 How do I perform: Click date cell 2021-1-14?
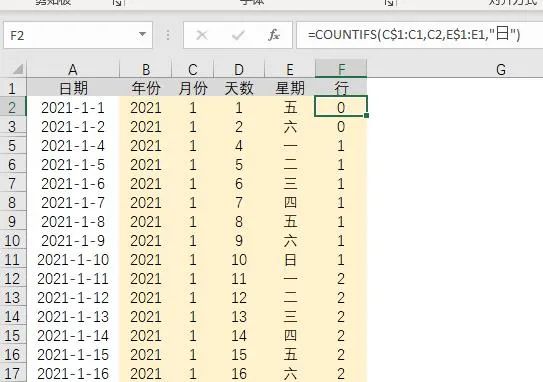pyautogui.click(x=73, y=336)
